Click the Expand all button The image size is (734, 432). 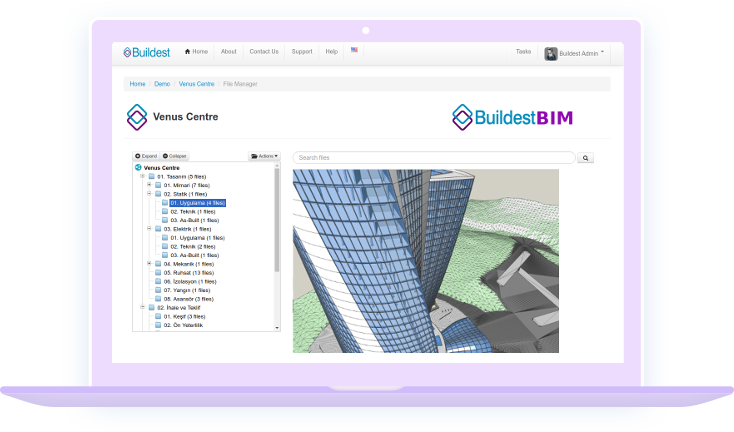point(146,156)
